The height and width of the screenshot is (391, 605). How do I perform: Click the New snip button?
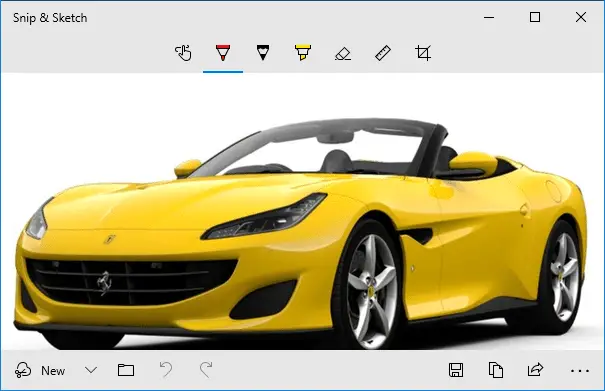(x=40, y=371)
